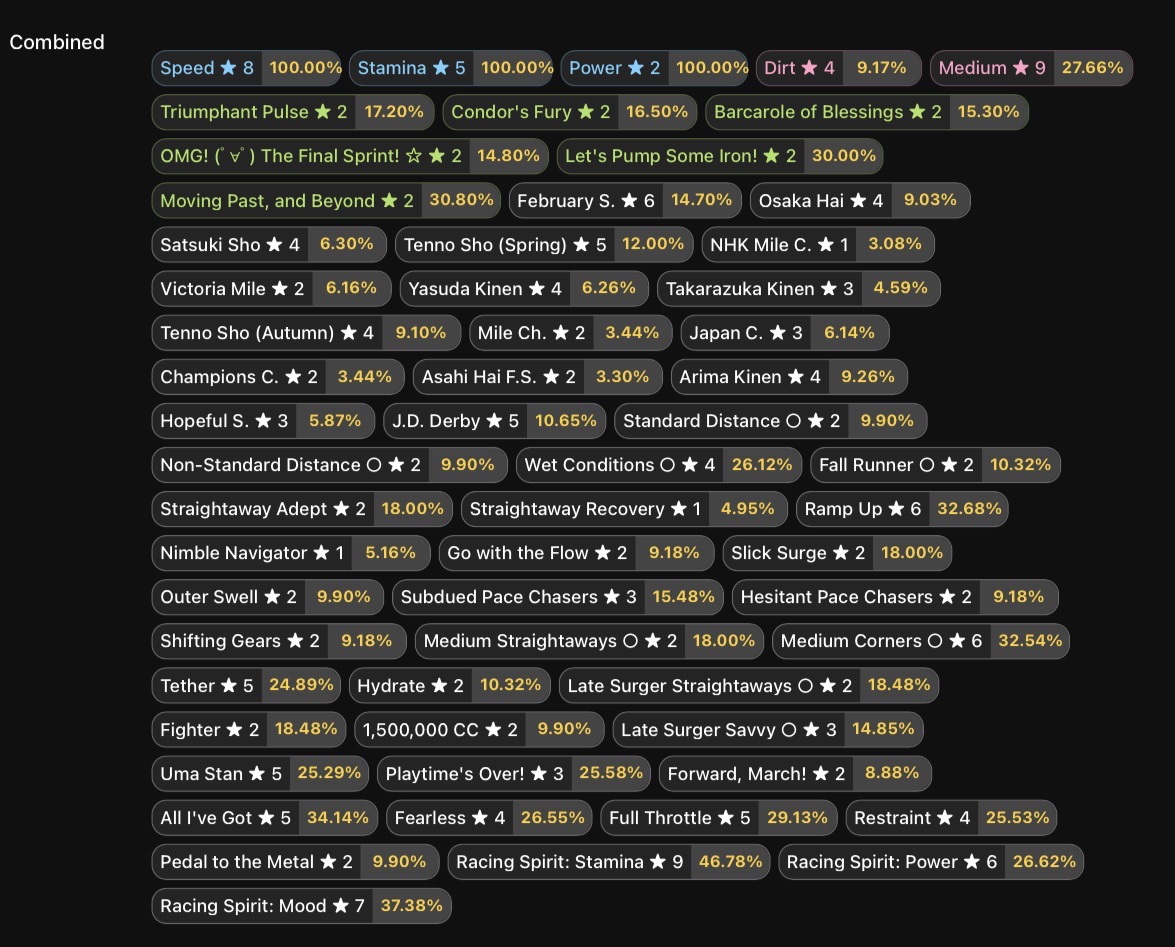Select Go with the Flow chip
Viewport: 1175px width, 947px height.
(576, 553)
